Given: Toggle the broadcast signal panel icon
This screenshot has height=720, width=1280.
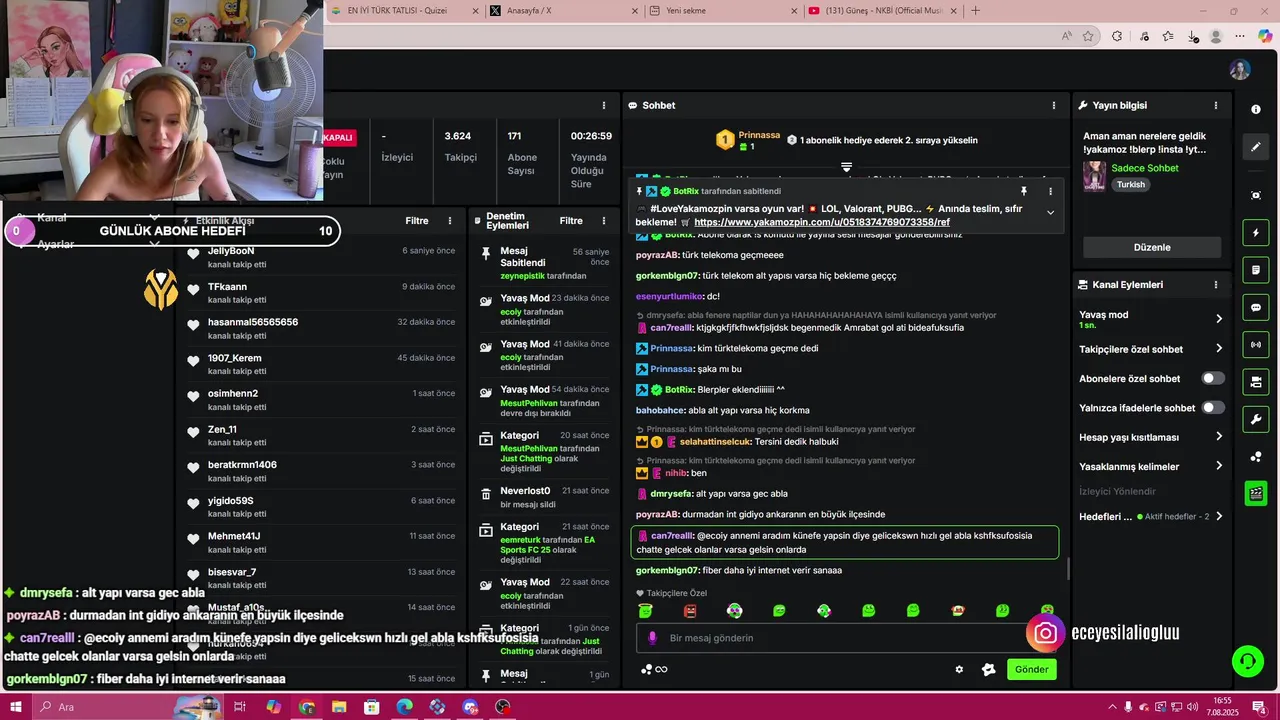Looking at the screenshot, I should click(1256, 345).
